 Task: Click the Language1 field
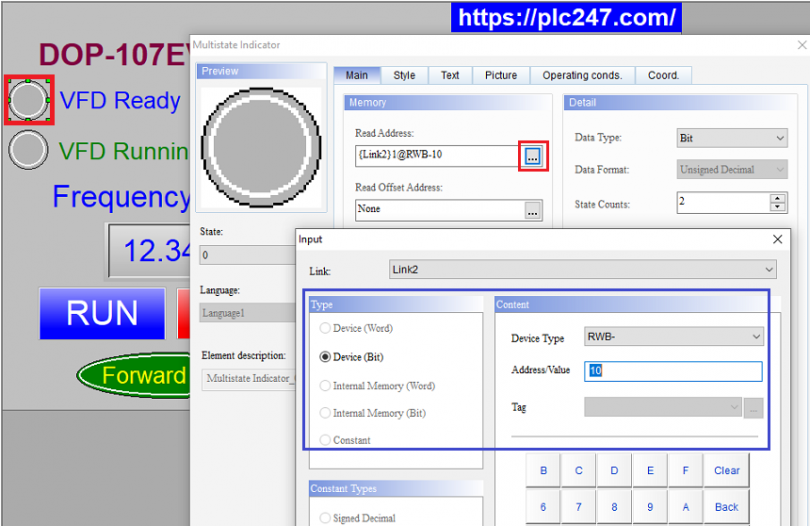point(247,313)
